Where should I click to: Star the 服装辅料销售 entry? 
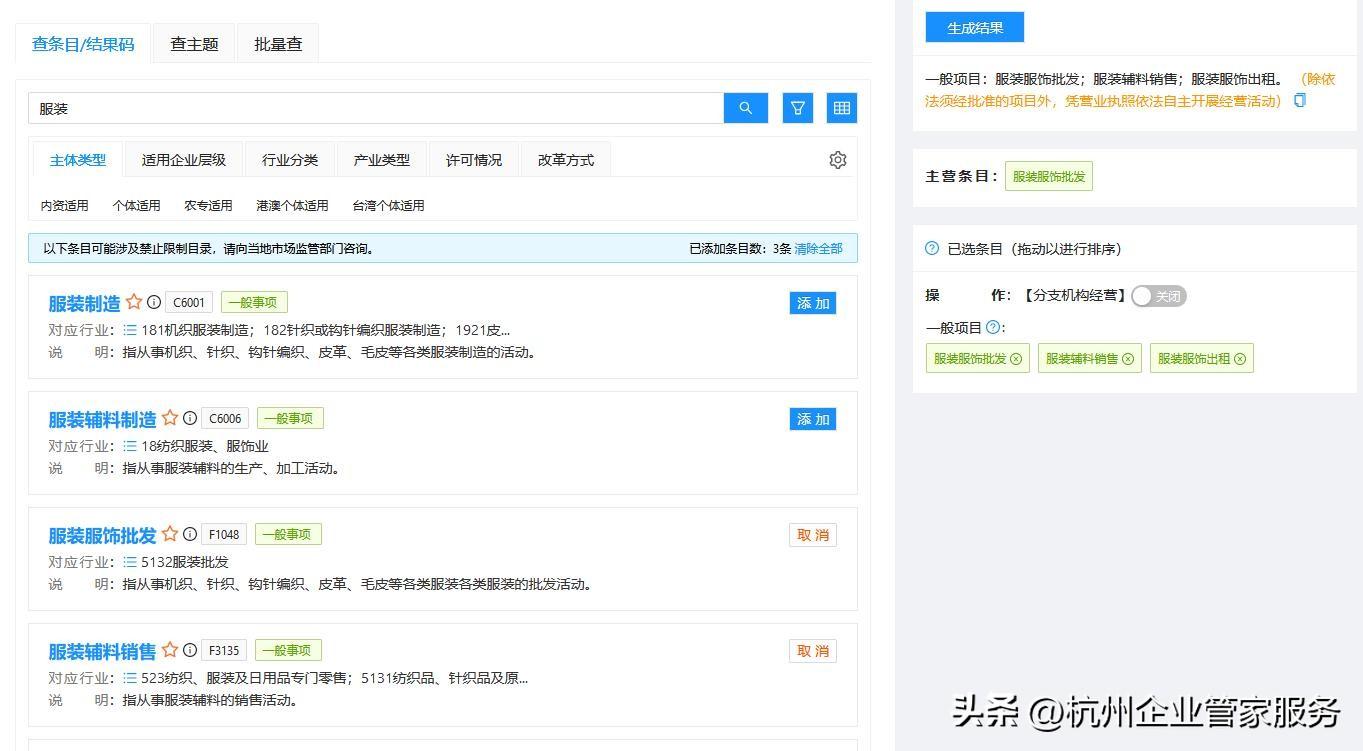click(170, 650)
